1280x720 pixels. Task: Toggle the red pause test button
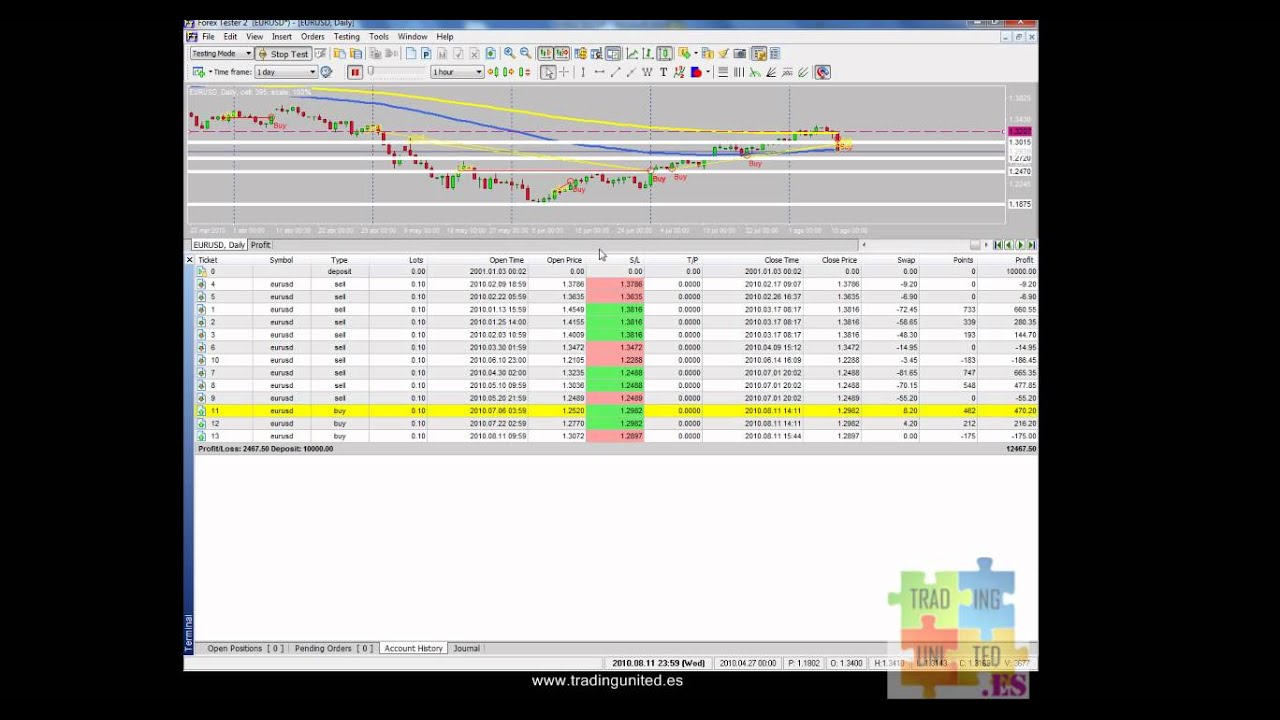pos(355,72)
